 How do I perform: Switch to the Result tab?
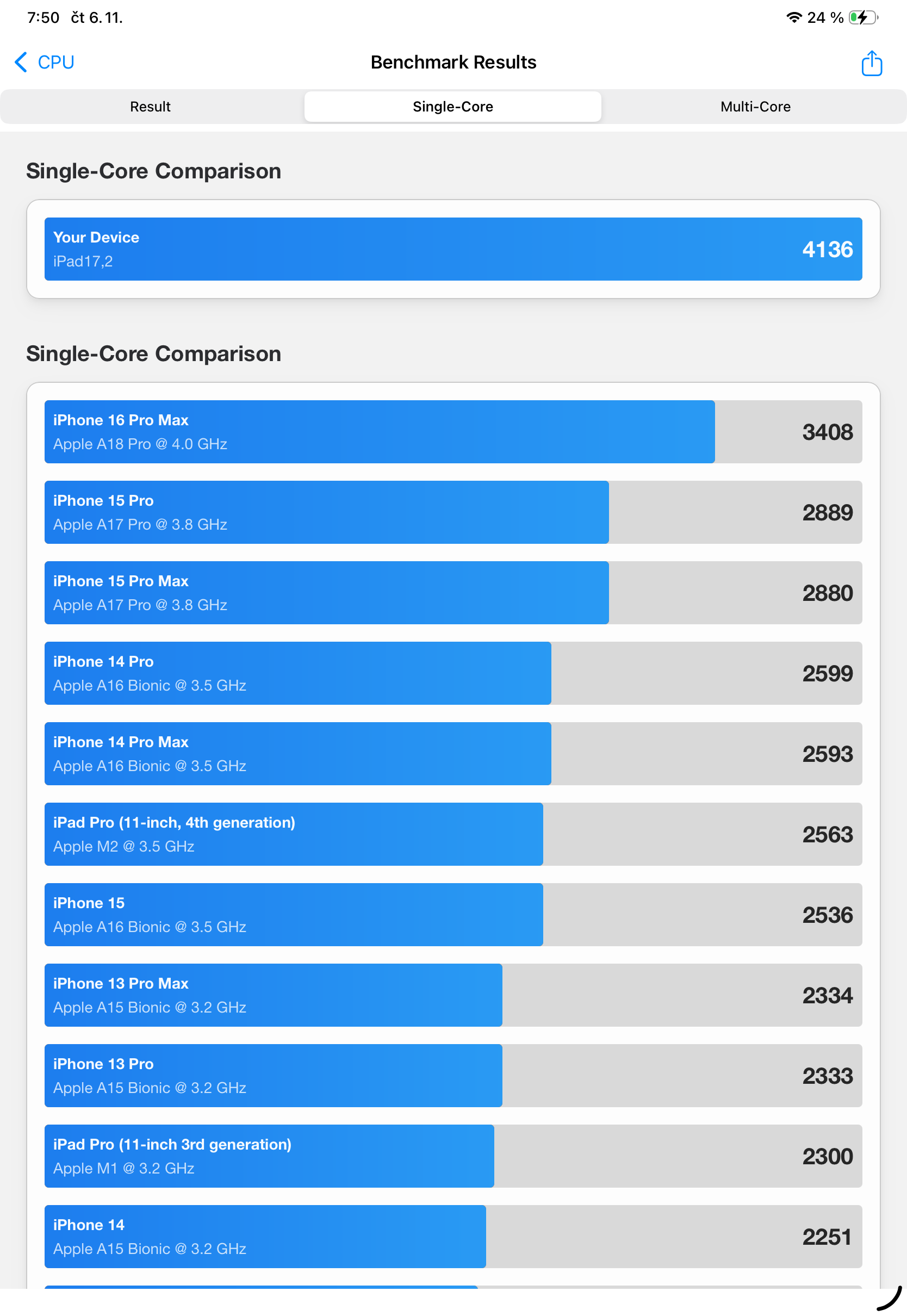[x=150, y=107]
